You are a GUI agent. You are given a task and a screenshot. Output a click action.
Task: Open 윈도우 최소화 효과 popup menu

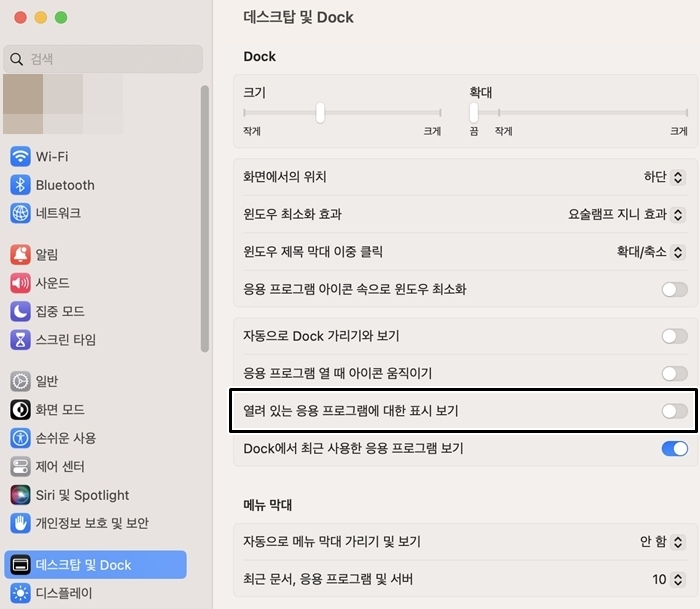[678, 214]
